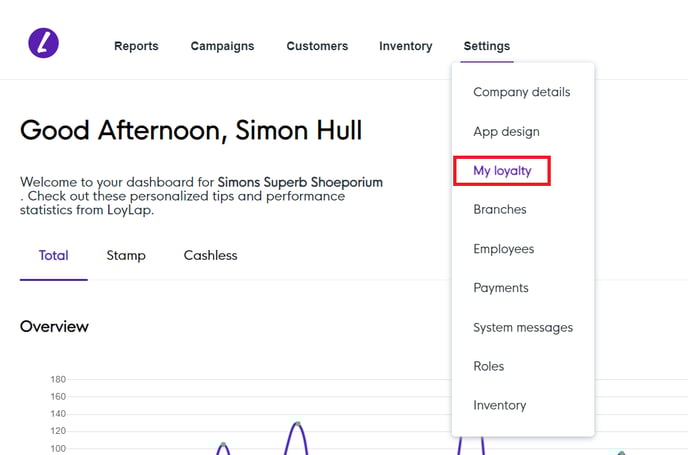Click Inventory in the top navigation bar

point(405,46)
